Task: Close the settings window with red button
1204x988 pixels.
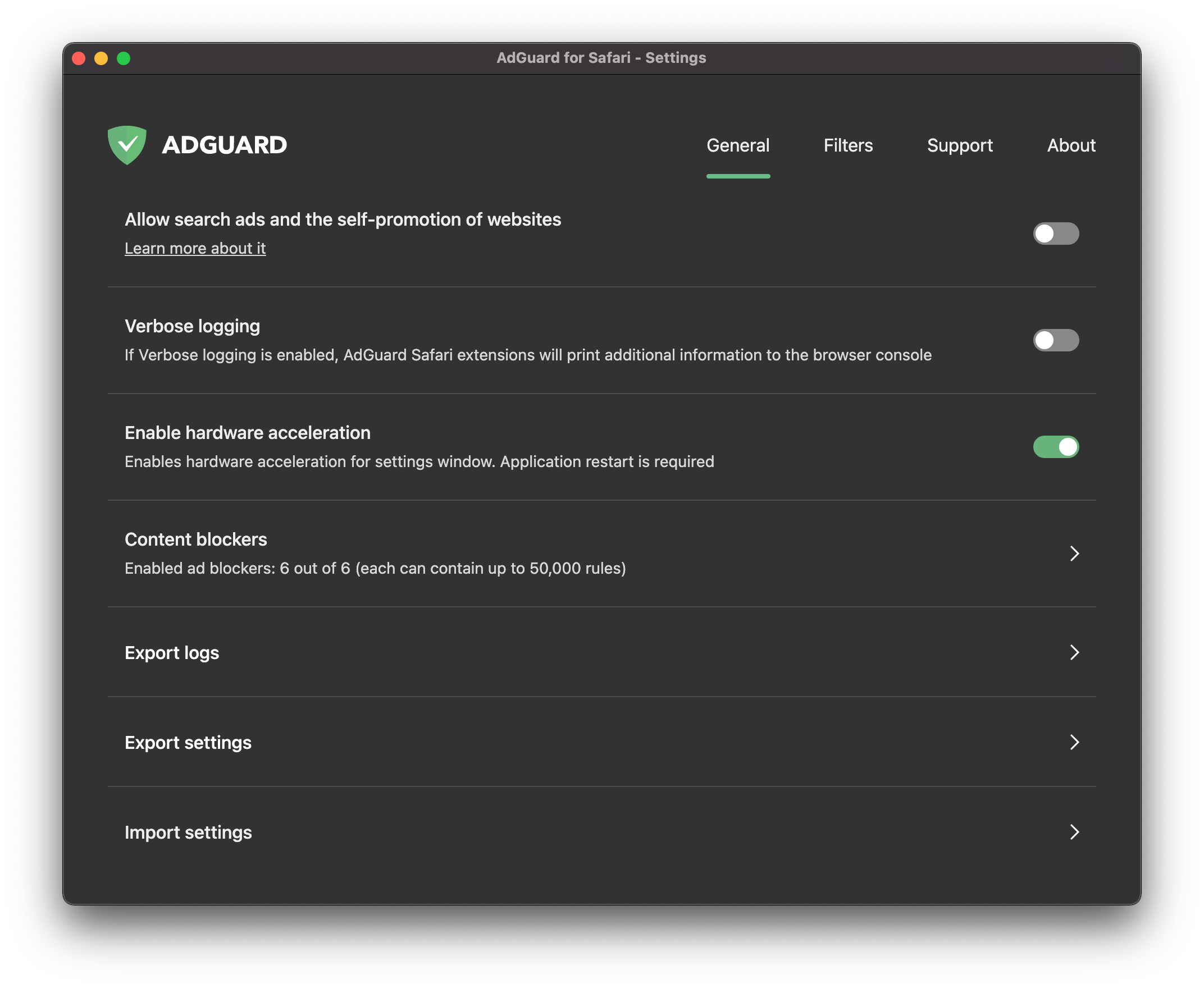Action: click(79, 58)
